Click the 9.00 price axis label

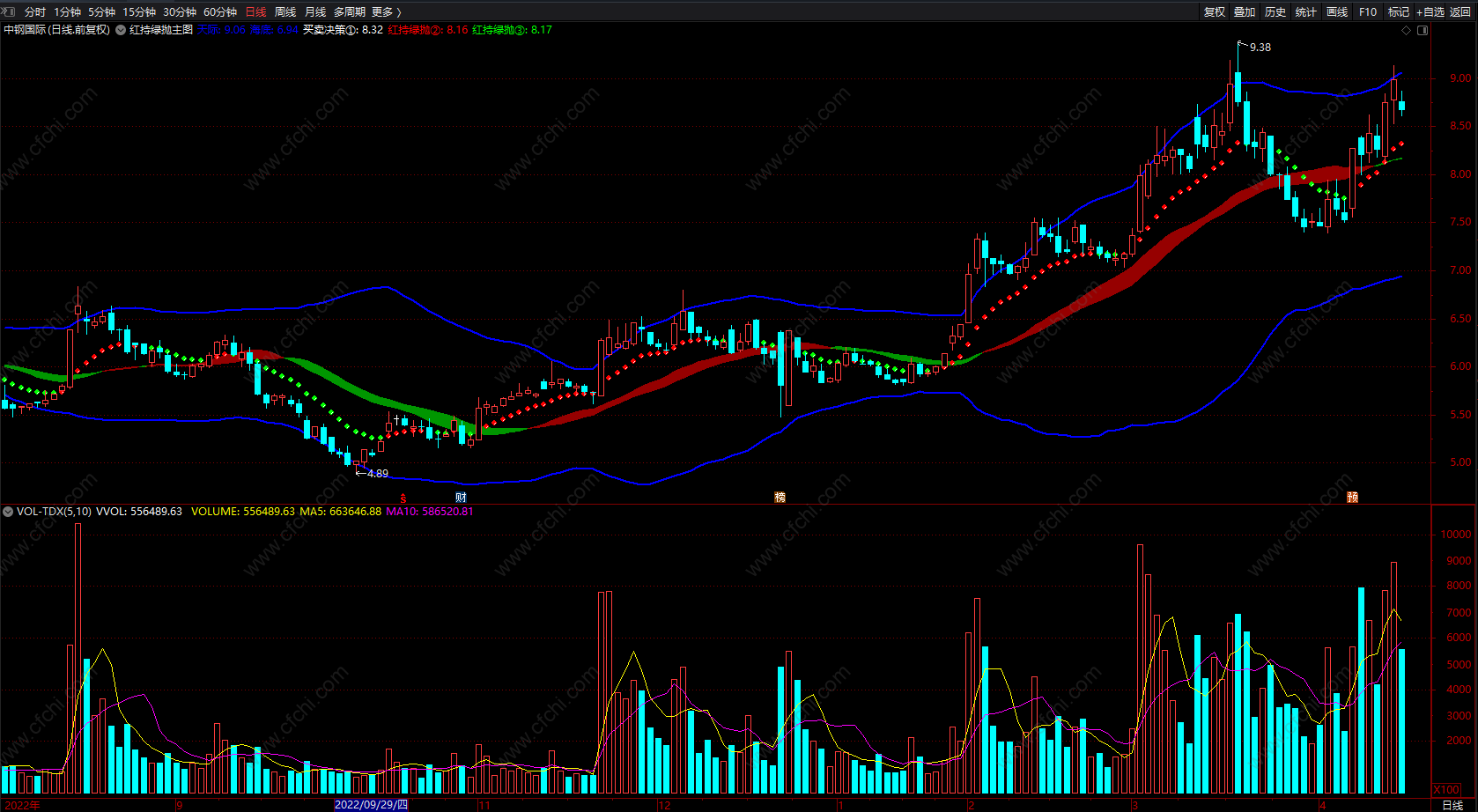pyautogui.click(x=1460, y=78)
